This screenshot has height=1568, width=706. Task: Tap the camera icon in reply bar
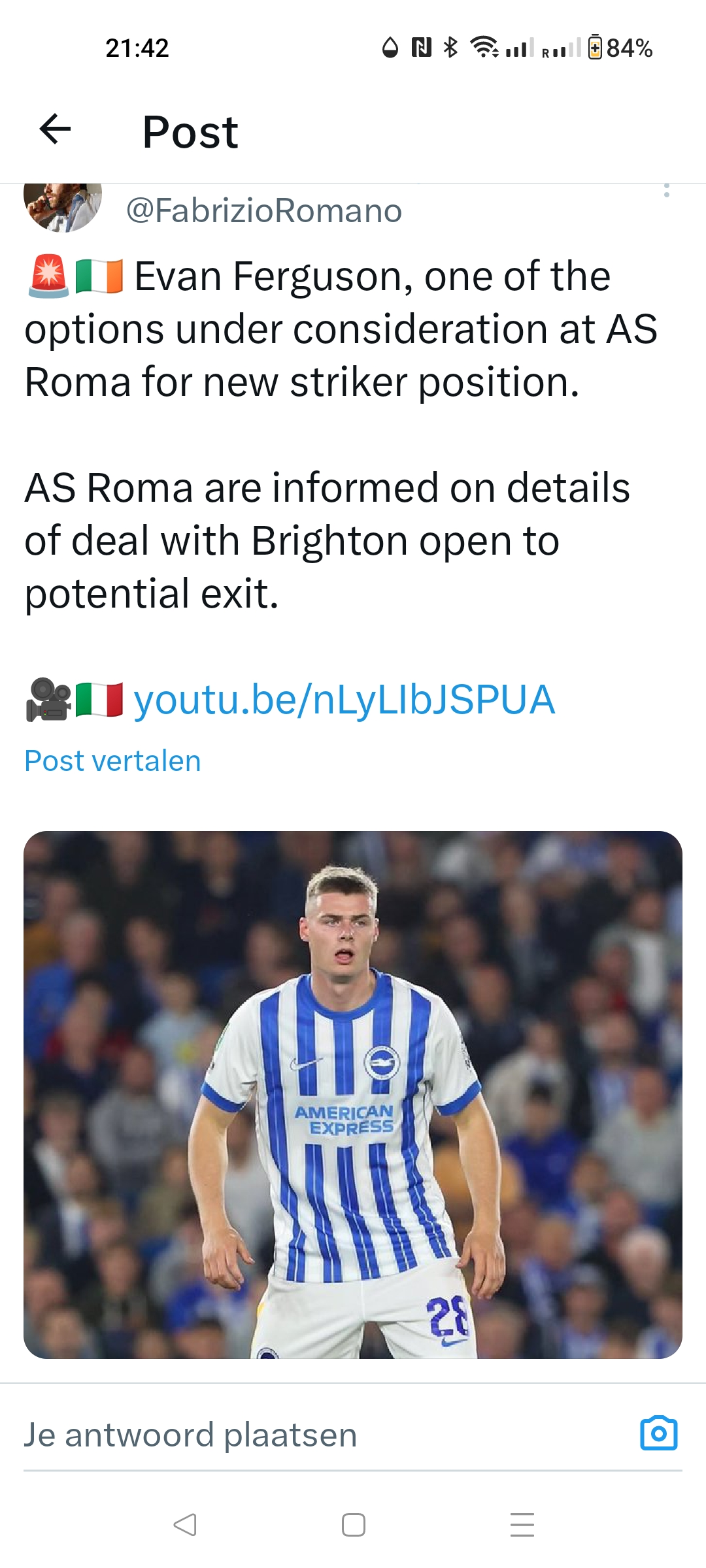tap(658, 1433)
